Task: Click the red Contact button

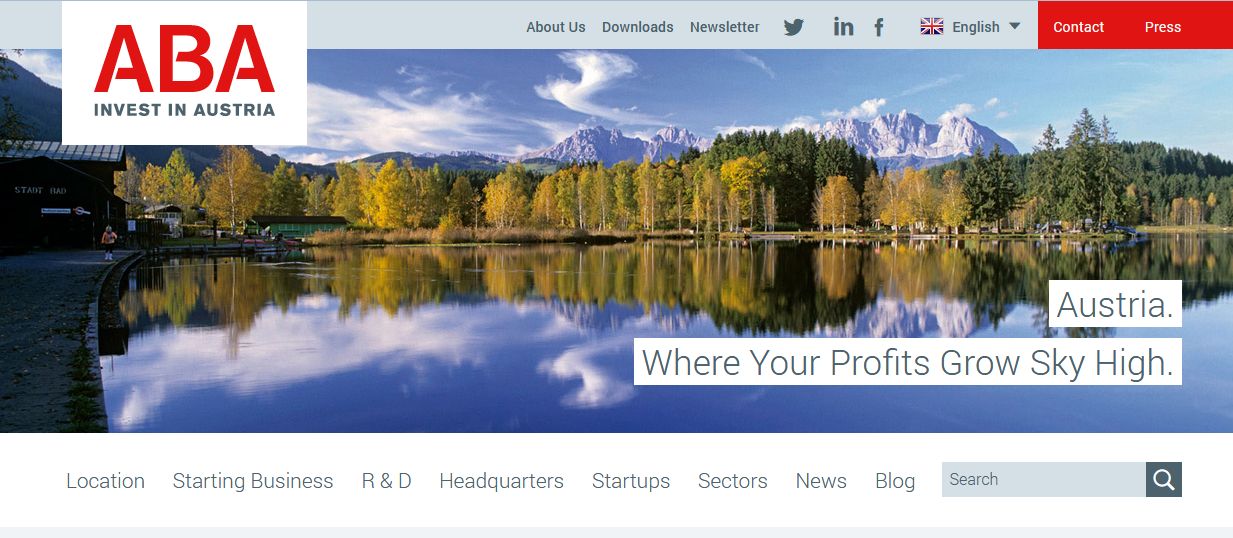Action: point(1079,27)
